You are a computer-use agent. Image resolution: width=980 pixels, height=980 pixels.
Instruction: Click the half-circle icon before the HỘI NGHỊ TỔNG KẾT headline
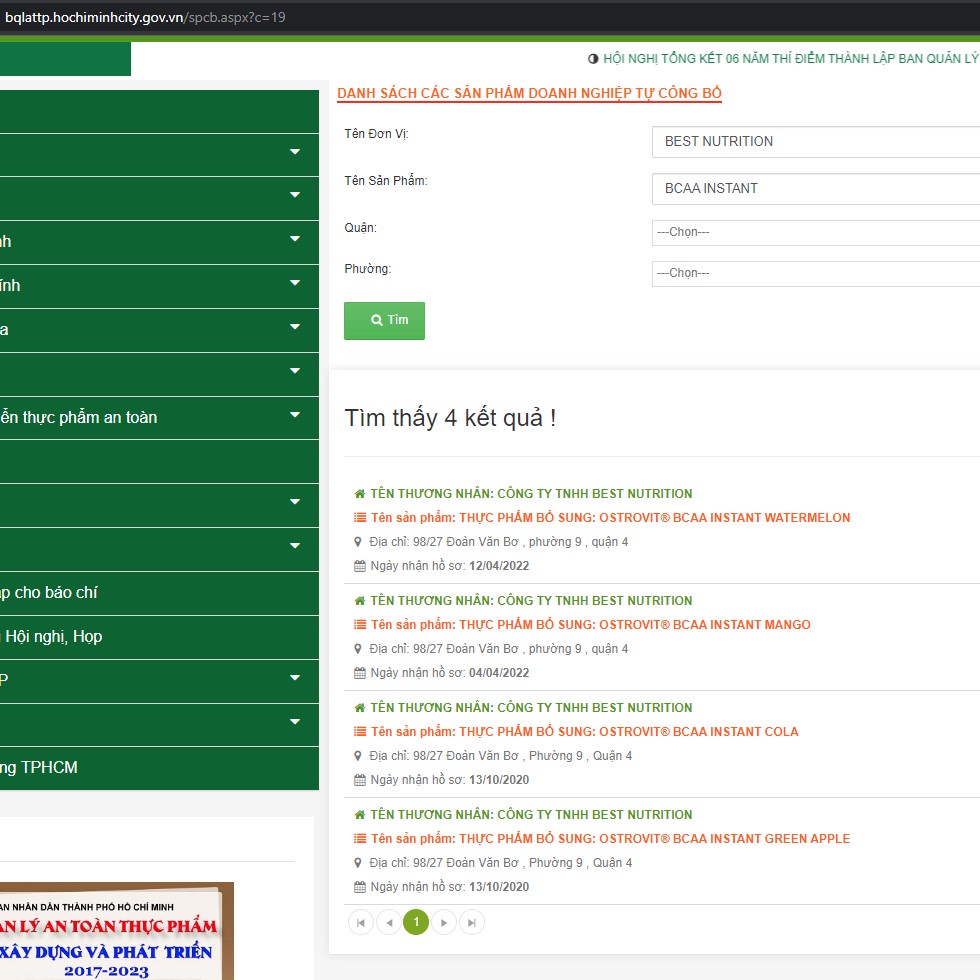tap(593, 59)
